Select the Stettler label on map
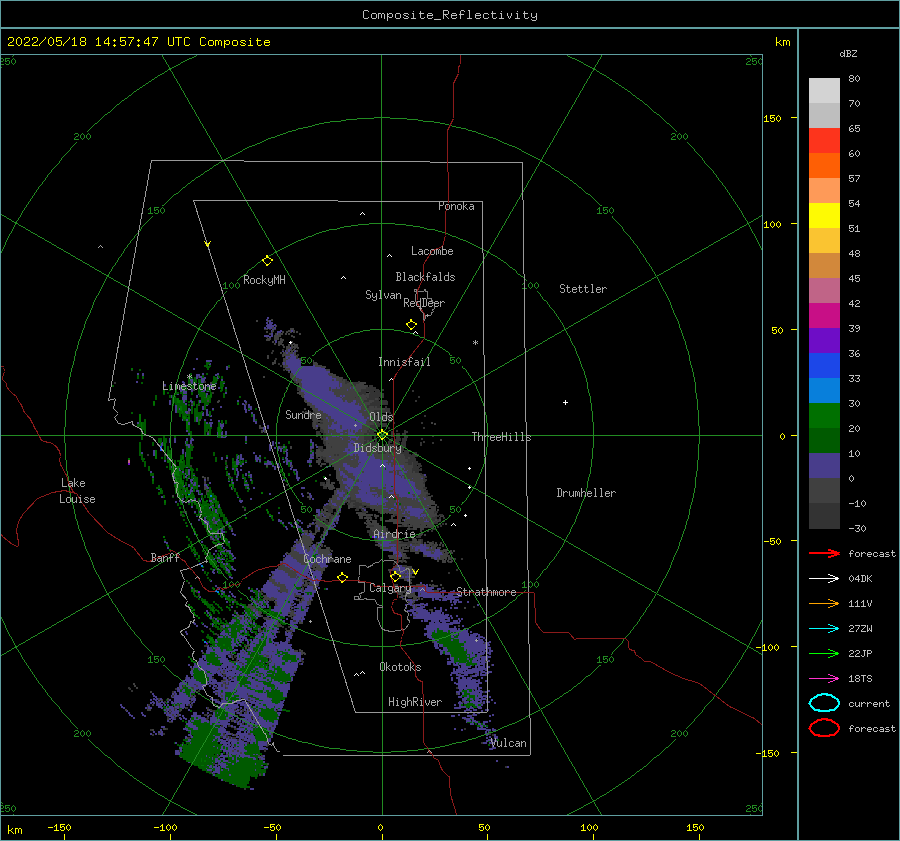 (x=583, y=289)
